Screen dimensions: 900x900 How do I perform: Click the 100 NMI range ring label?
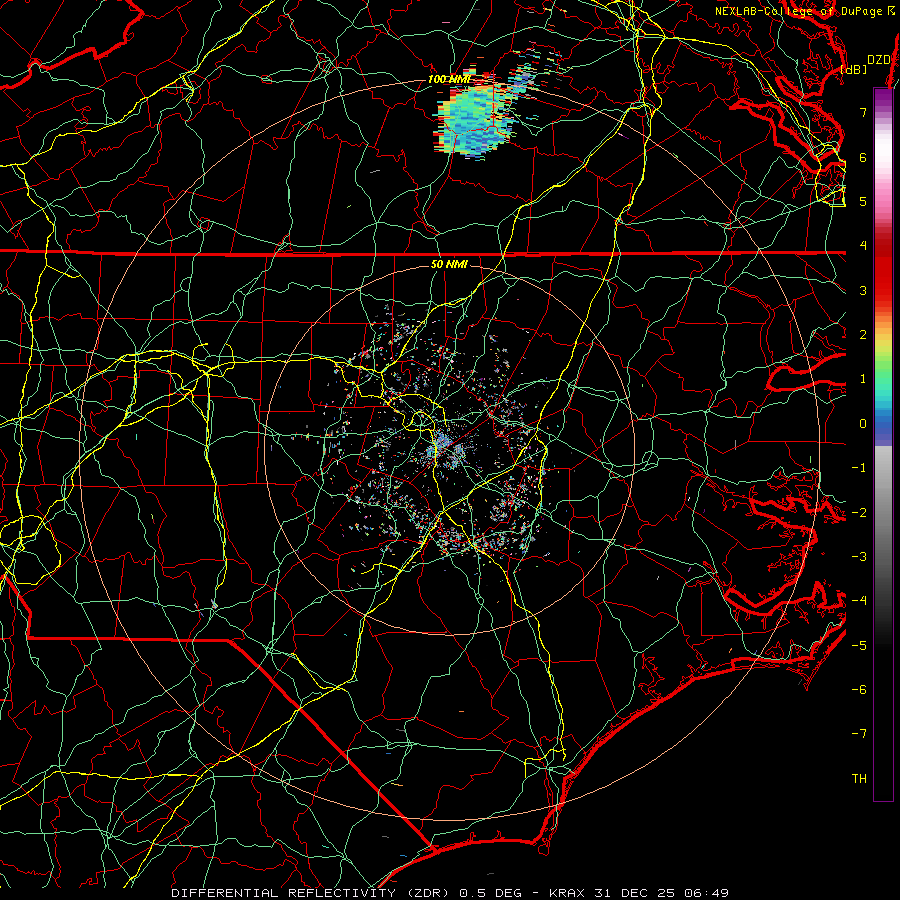(448, 79)
